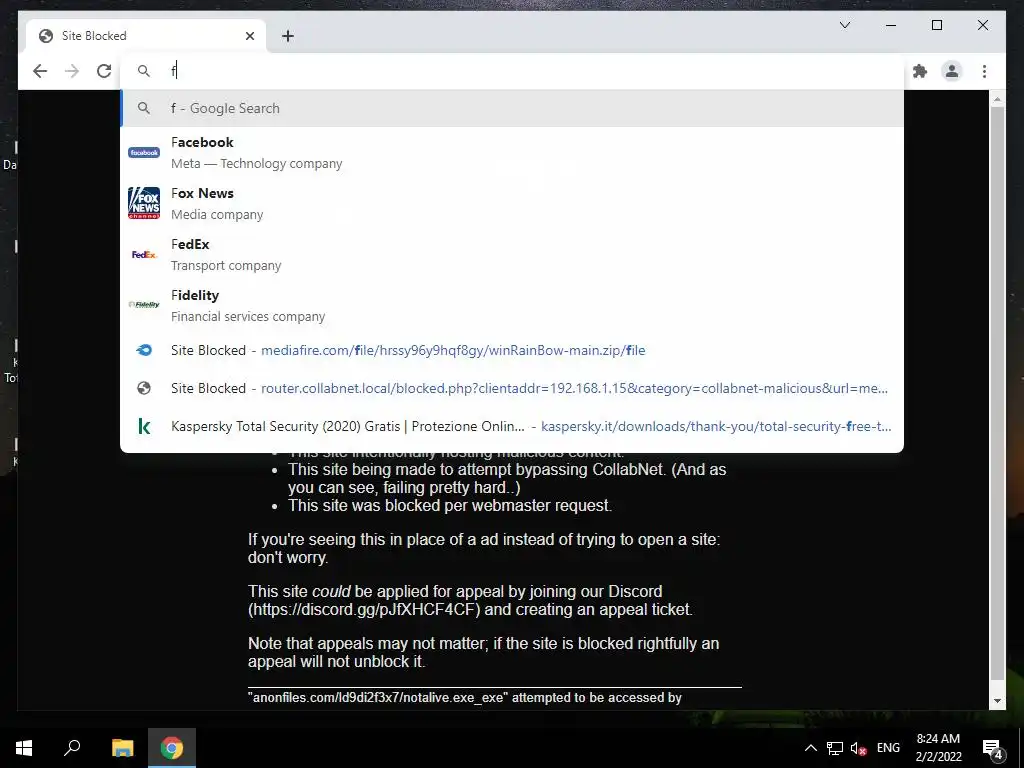Select the 'f - Google Search' suggestion
Viewport: 1024px width, 768px height.
512,108
